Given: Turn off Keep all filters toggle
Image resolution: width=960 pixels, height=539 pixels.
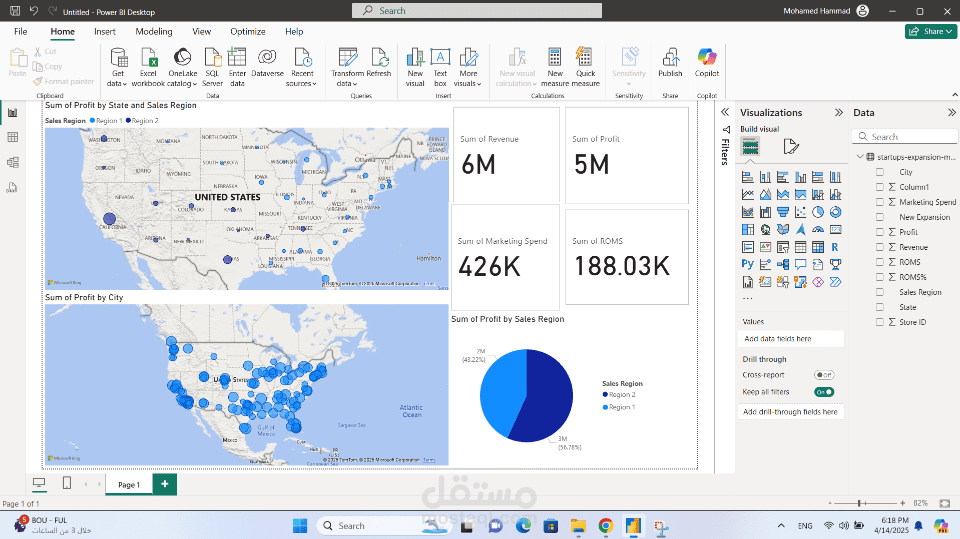Looking at the screenshot, I should click(x=824, y=392).
